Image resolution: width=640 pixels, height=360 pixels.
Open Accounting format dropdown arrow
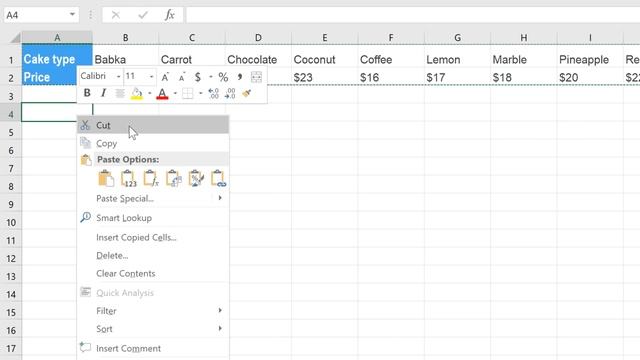211,77
